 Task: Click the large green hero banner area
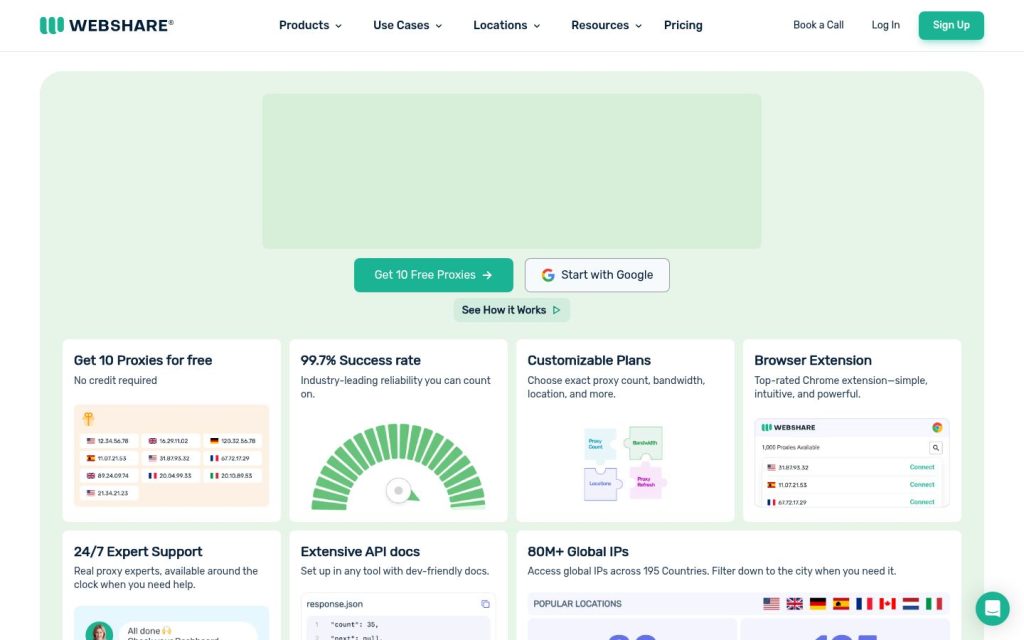click(x=512, y=171)
